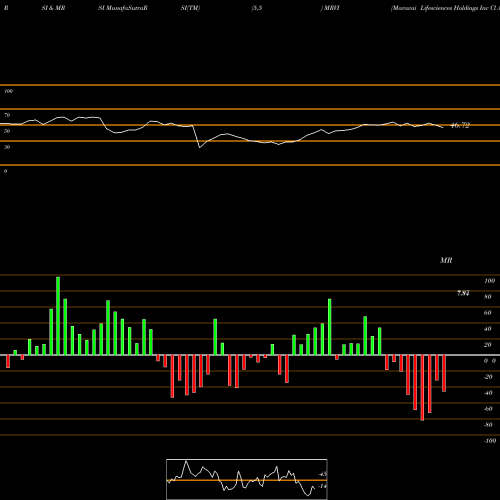500x500 pixels.
Task: Click the 'SI(TM)' header label
Action: (190, 8)
